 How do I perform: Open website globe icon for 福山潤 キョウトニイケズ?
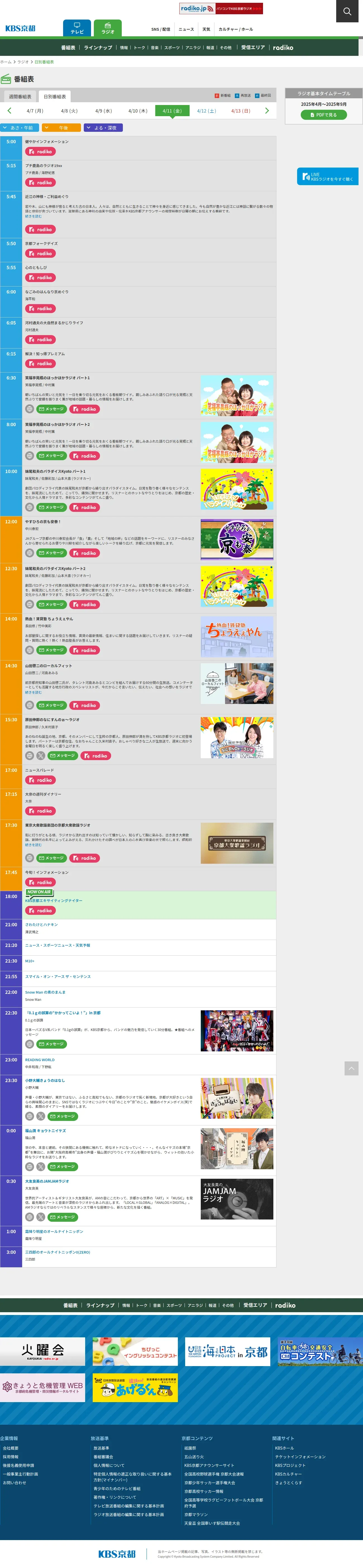pyautogui.click(x=29, y=1167)
